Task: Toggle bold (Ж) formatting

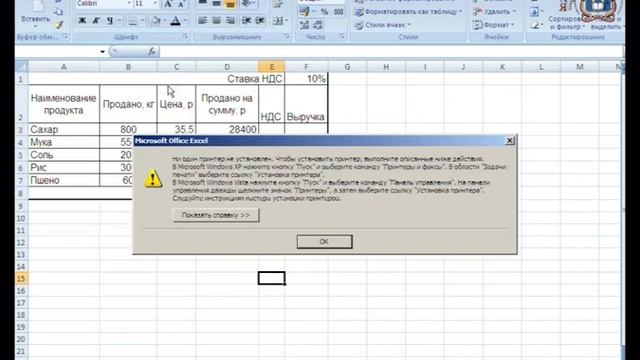Action: 82,20
